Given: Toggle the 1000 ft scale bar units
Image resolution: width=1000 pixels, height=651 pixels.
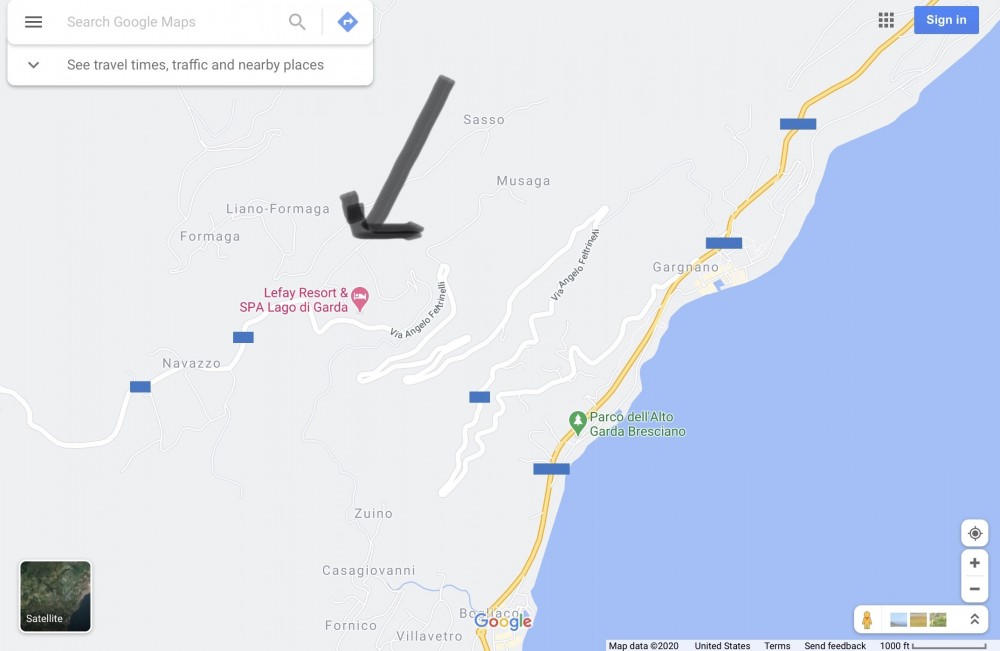Looking at the screenshot, I should [x=933, y=646].
